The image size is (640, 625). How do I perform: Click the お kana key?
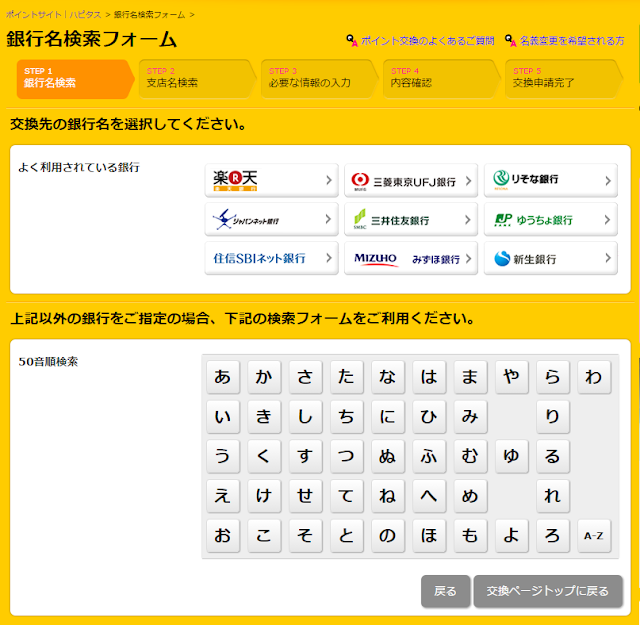[223, 536]
